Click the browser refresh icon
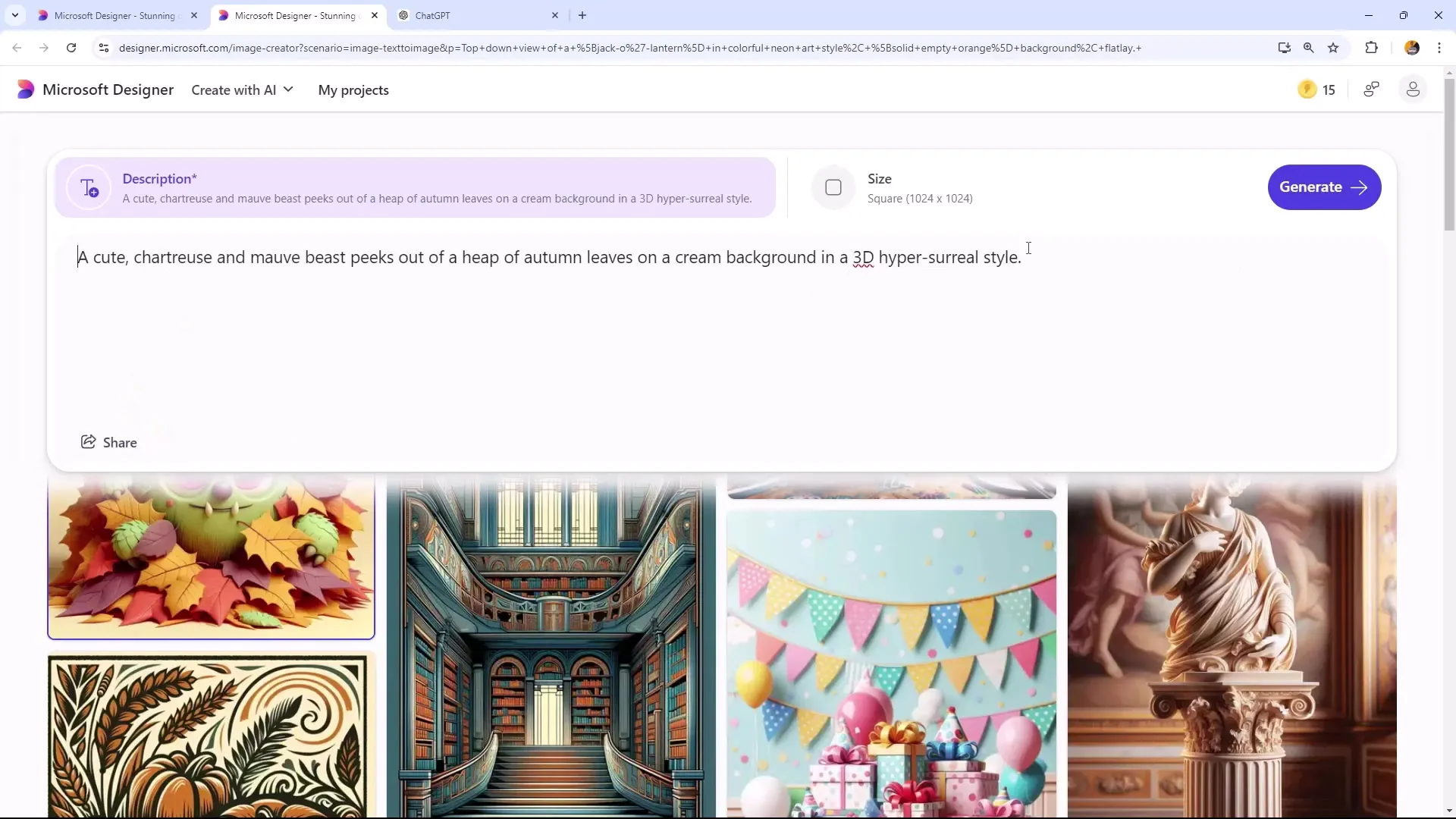The width and height of the screenshot is (1456, 819). [71, 47]
